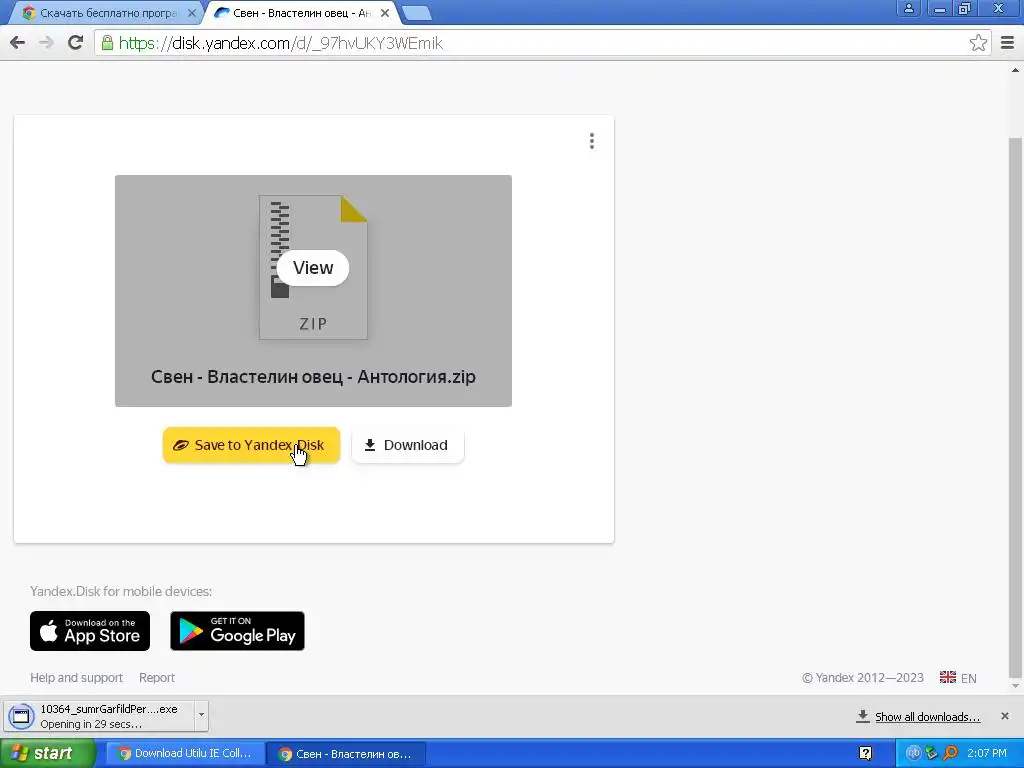Open the ZIP file icon preview
This screenshot has height=768, width=1024.
pos(313,267)
